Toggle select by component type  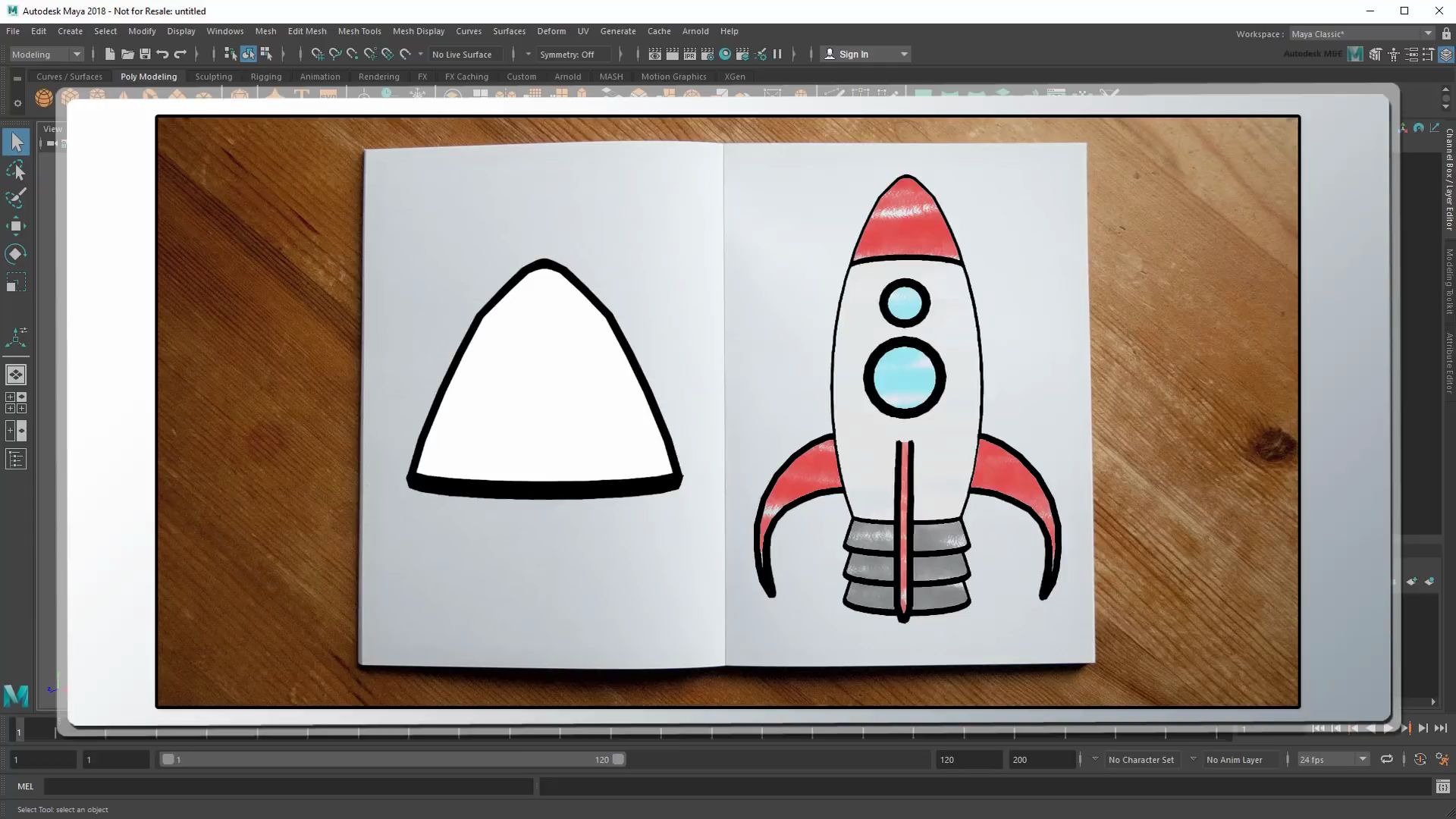pos(266,54)
